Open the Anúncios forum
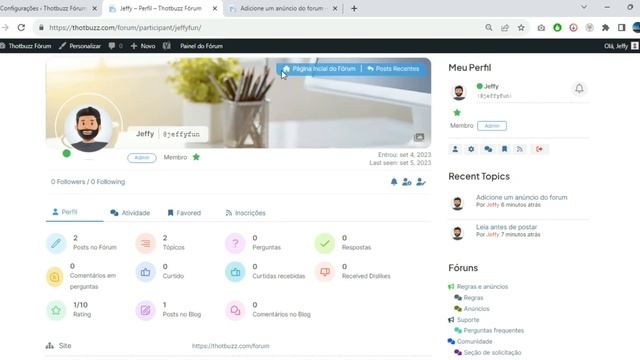 [476, 309]
